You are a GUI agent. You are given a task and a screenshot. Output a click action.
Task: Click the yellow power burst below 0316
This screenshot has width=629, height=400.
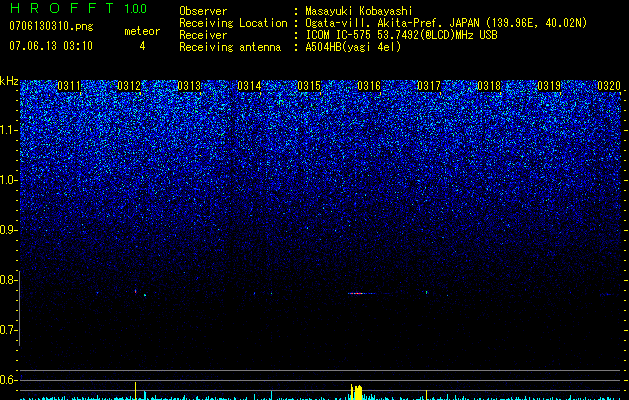pos(357,392)
